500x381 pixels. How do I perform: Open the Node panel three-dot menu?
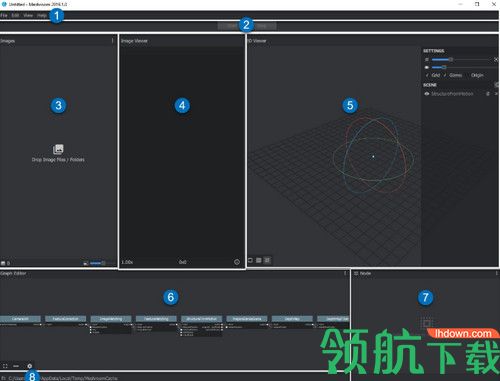[496, 273]
